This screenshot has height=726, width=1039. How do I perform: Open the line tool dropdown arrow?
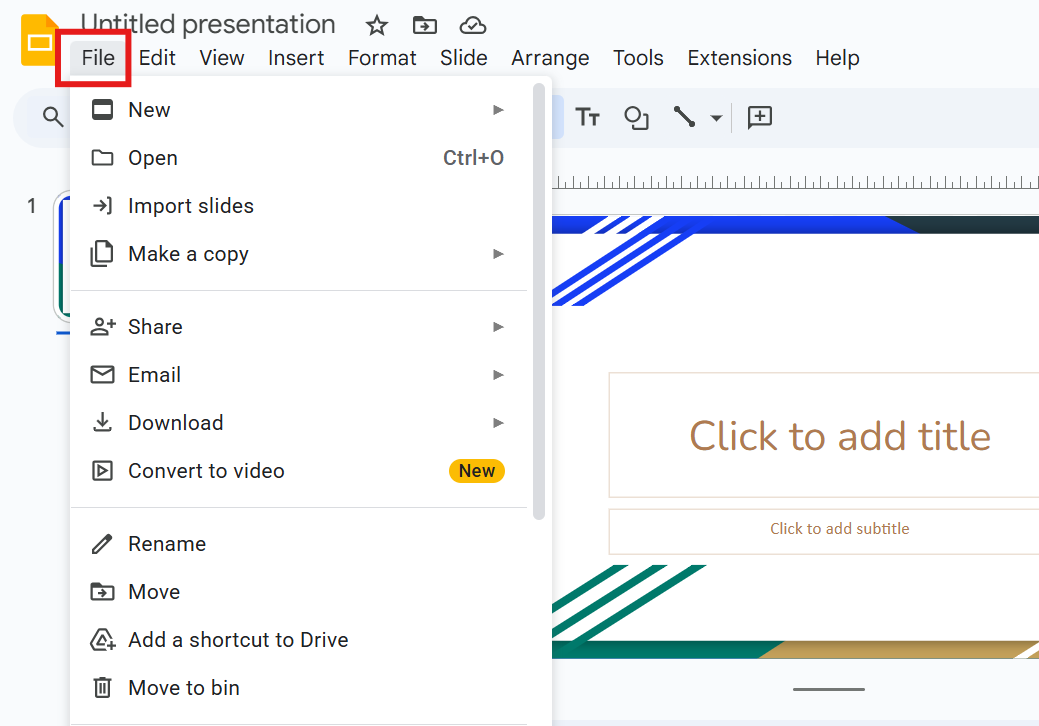pyautogui.click(x=716, y=119)
